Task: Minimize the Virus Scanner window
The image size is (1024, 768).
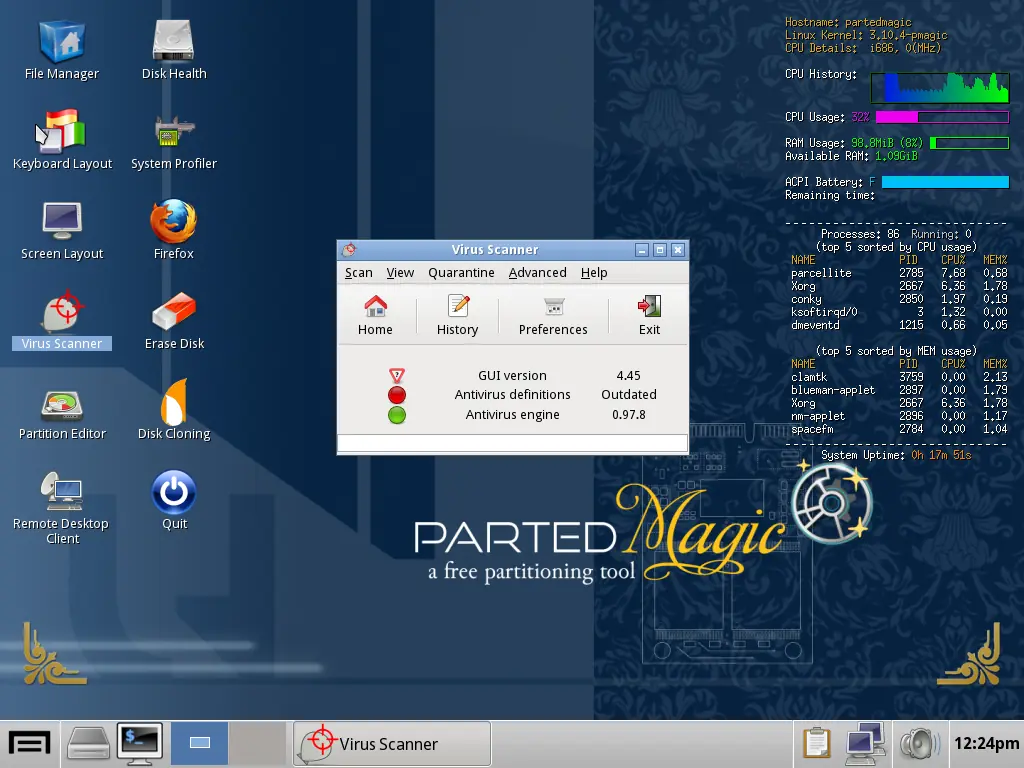Action: 642,249
